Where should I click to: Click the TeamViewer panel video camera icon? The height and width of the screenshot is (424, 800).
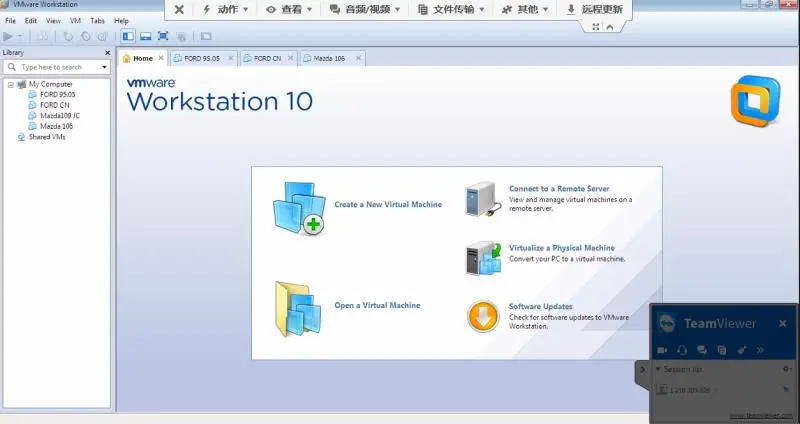click(x=662, y=350)
